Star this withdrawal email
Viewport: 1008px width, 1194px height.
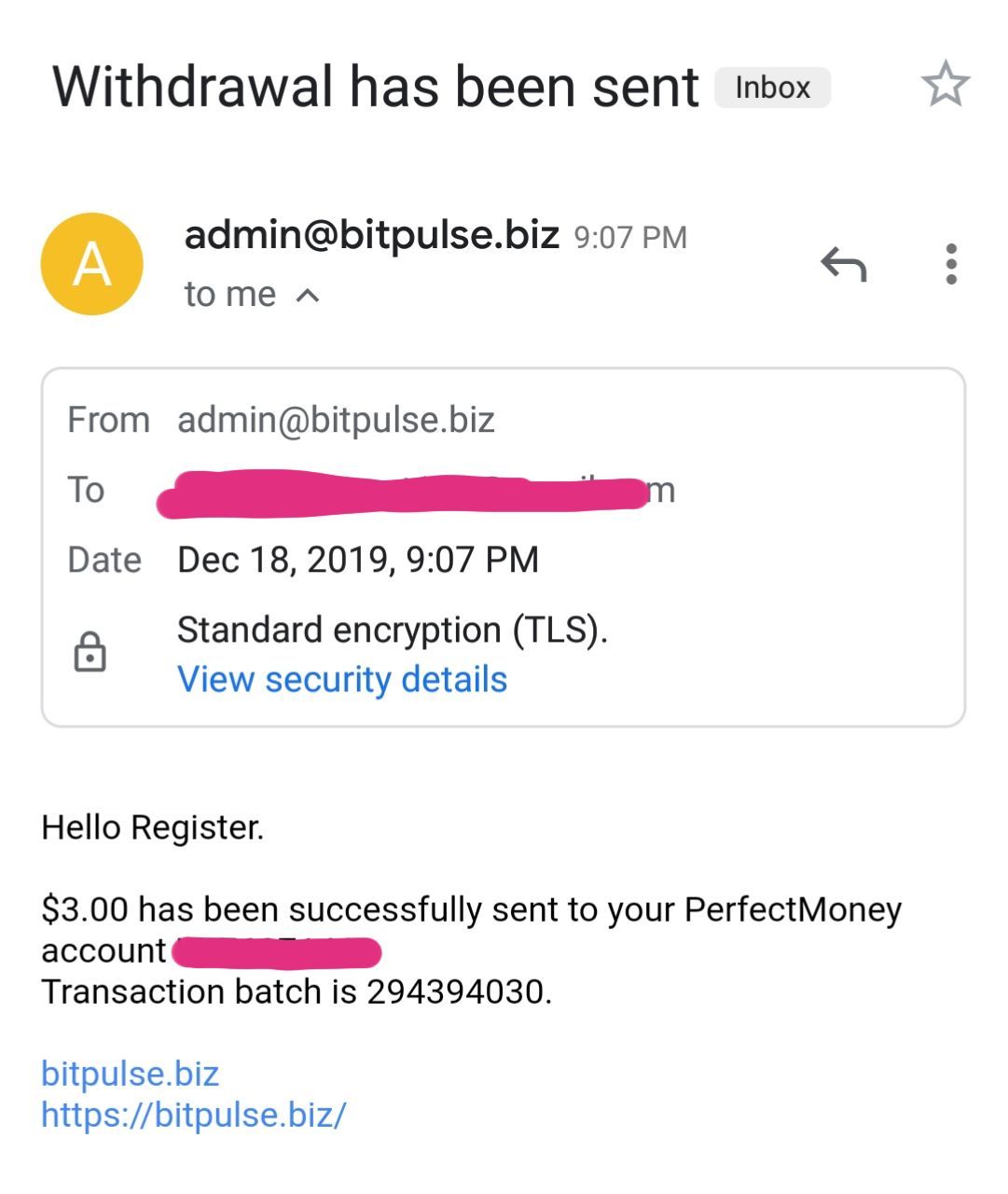tap(946, 85)
